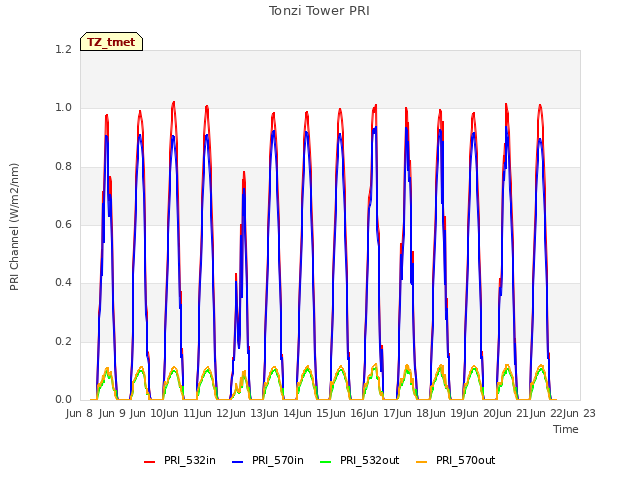Image resolution: width=640 pixels, height=480 pixels.
Task: Click the 0.6 y-axis tick label
Action: (63, 224)
